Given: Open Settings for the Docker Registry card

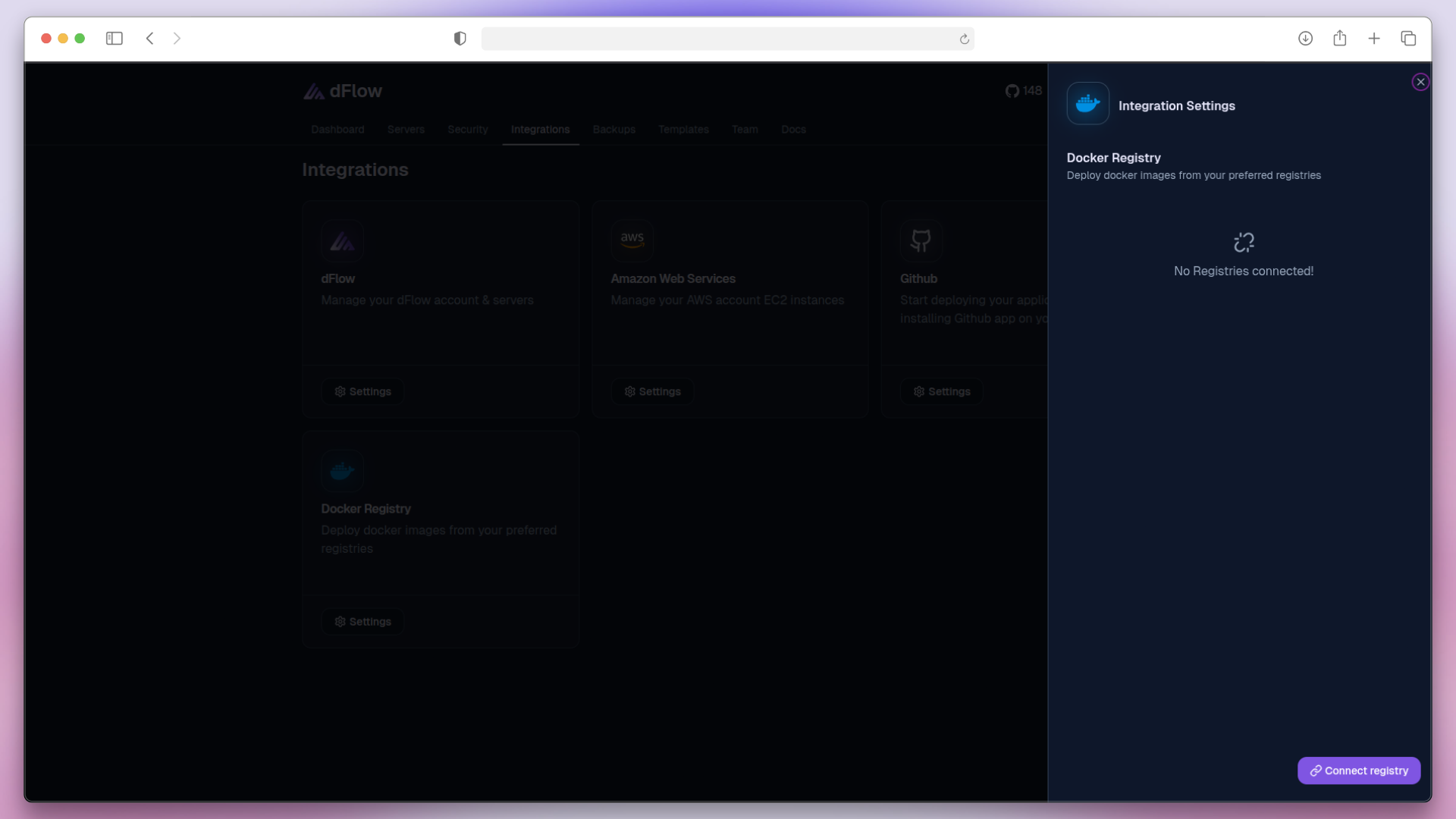Looking at the screenshot, I should [x=362, y=622].
